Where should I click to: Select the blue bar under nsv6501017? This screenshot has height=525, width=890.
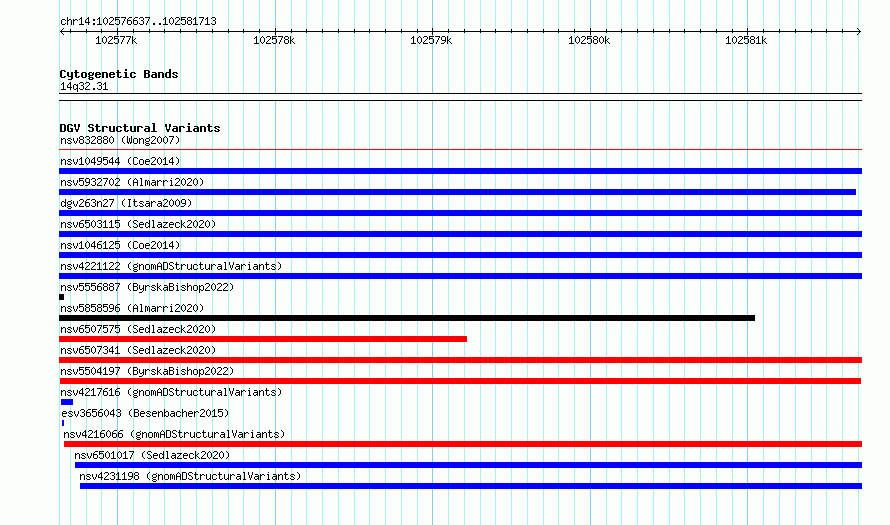pyautogui.click(x=468, y=465)
